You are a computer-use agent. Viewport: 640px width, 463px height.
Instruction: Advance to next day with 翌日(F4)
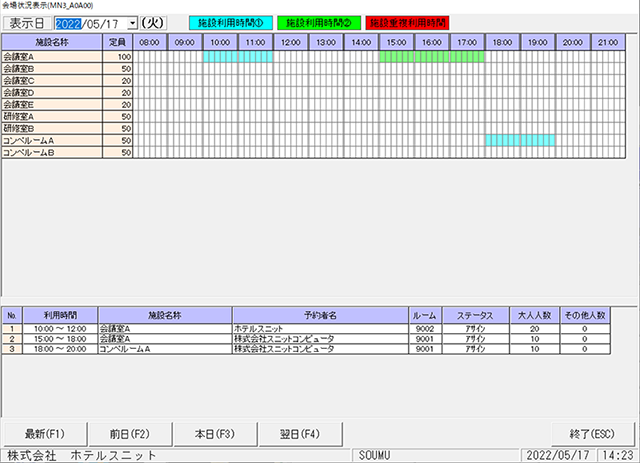[300, 434]
